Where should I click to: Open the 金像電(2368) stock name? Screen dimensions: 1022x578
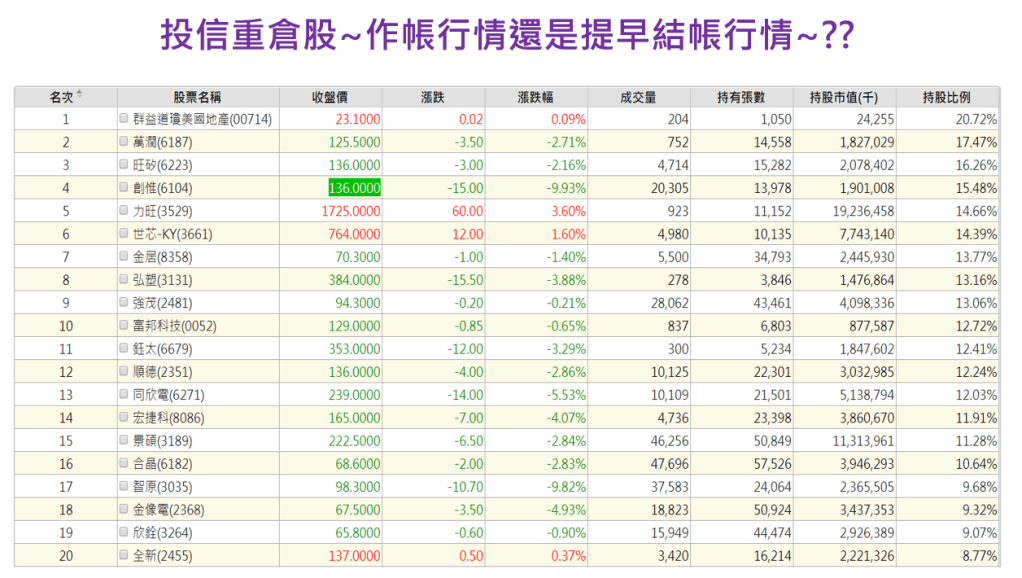165,510
